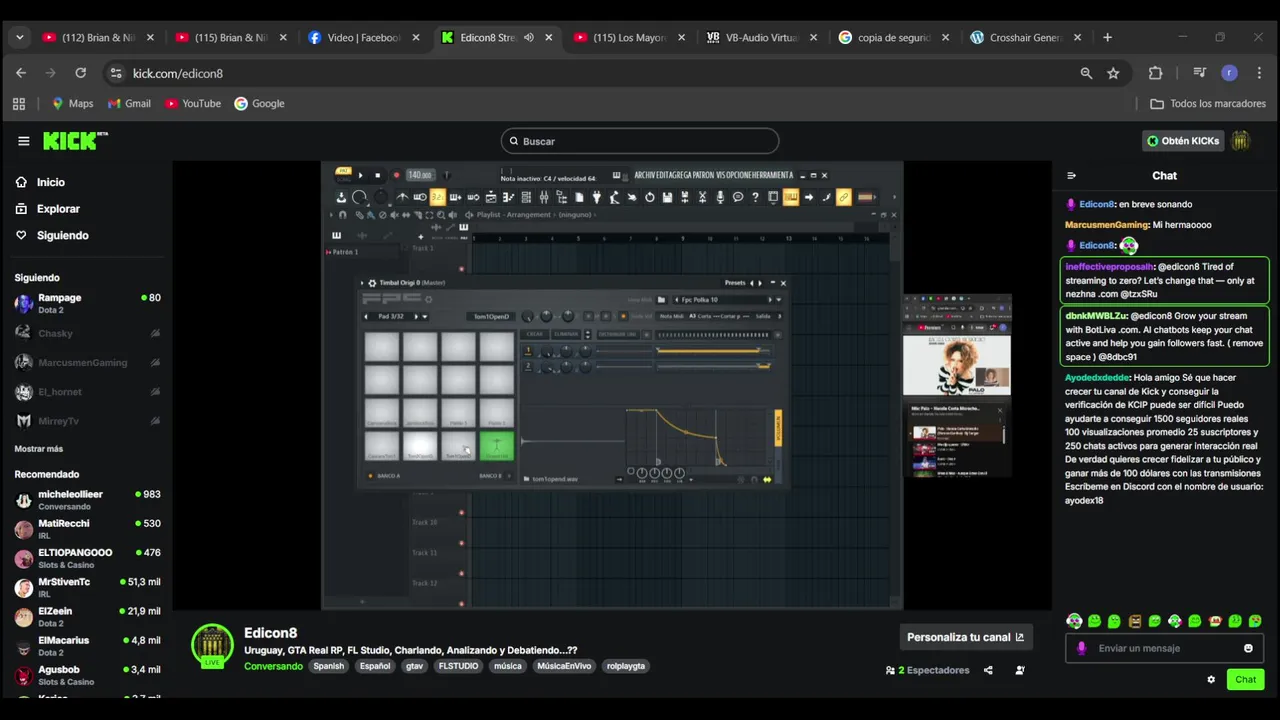Select Patrón 1 in the playlist
The image size is (1280, 720).
point(343,252)
